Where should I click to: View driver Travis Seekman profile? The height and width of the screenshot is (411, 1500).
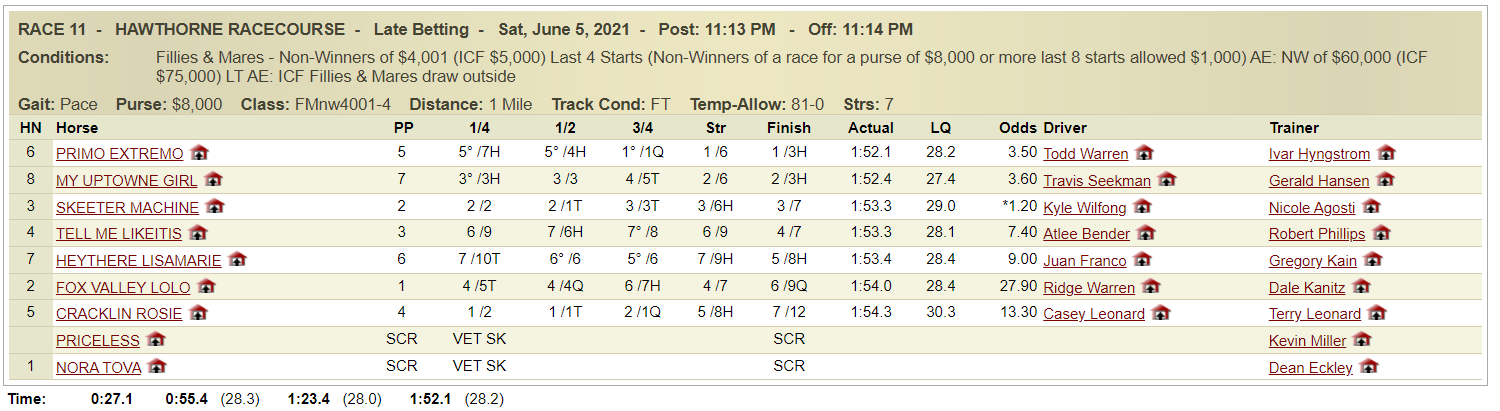(x=1097, y=181)
